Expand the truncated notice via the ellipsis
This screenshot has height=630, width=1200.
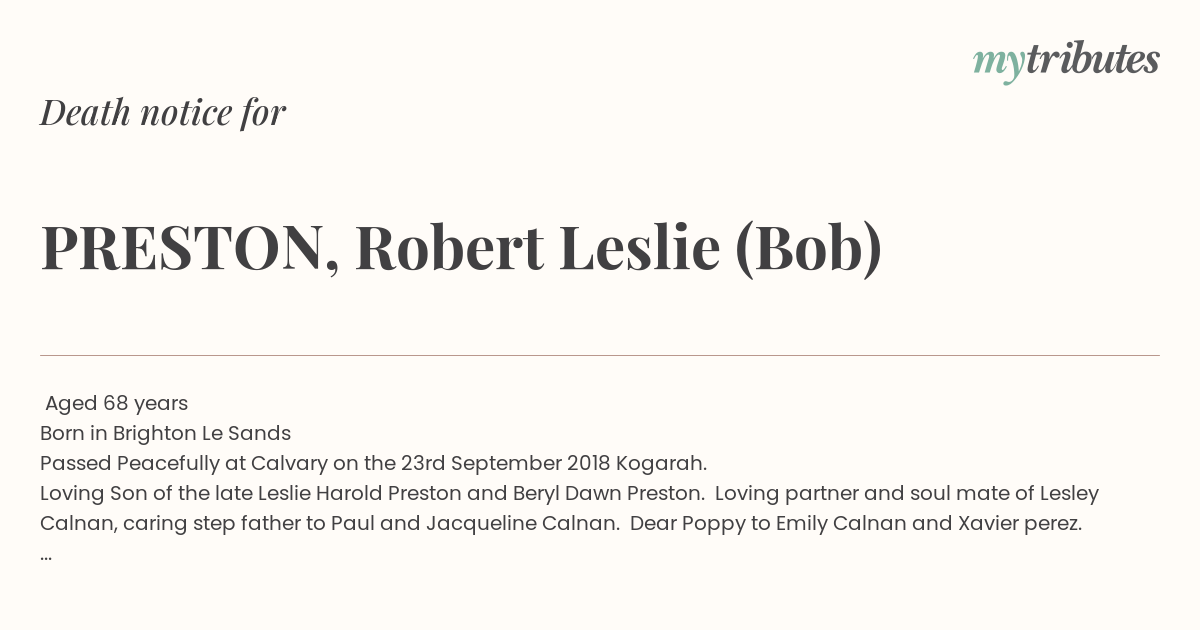coord(46,554)
